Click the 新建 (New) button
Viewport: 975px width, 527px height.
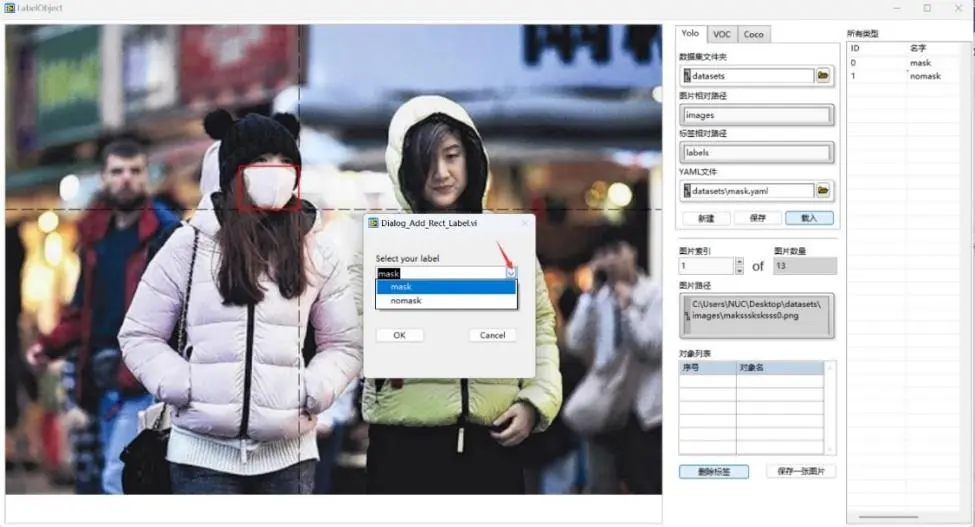click(705, 218)
